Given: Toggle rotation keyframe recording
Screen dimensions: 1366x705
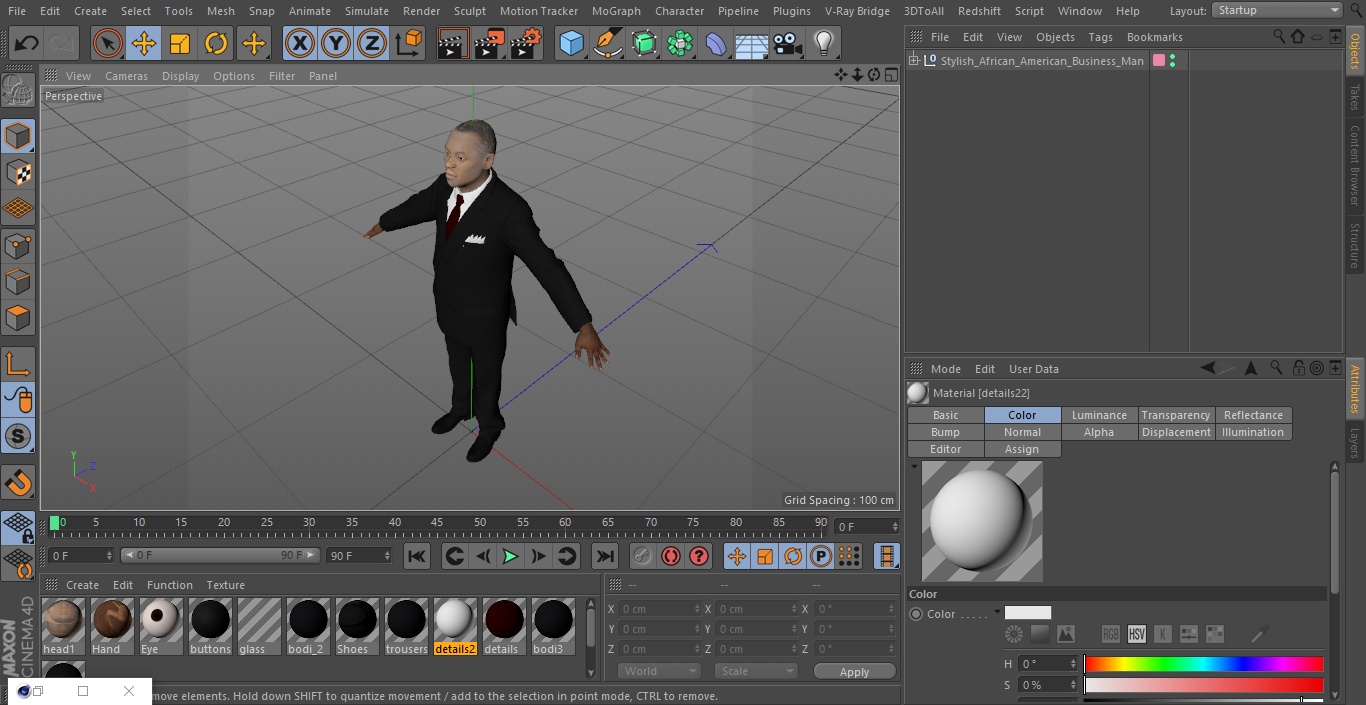Looking at the screenshot, I should 793,556.
